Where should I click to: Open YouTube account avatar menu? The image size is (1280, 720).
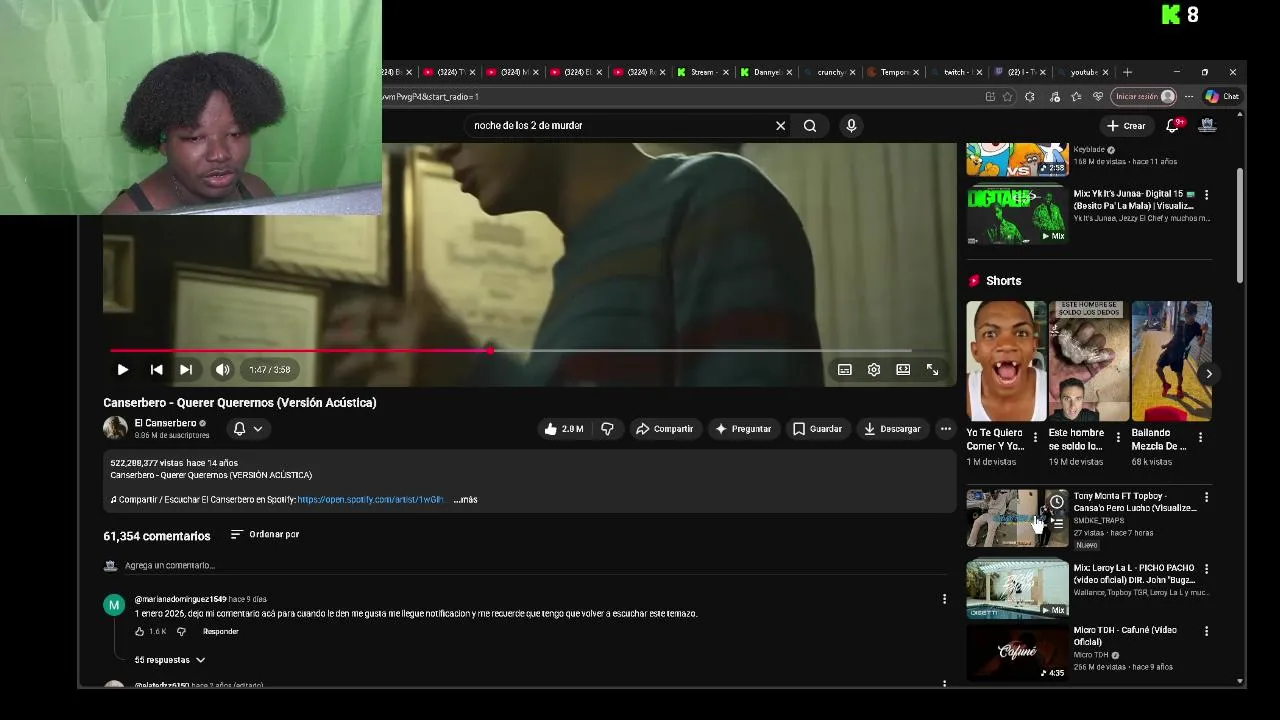[x=1207, y=126]
